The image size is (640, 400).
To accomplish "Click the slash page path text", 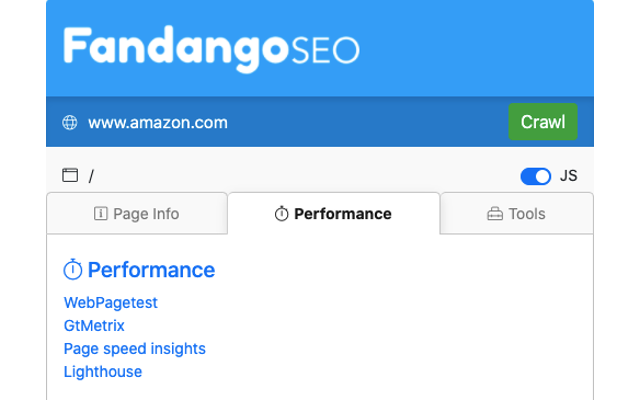I will (91, 176).
